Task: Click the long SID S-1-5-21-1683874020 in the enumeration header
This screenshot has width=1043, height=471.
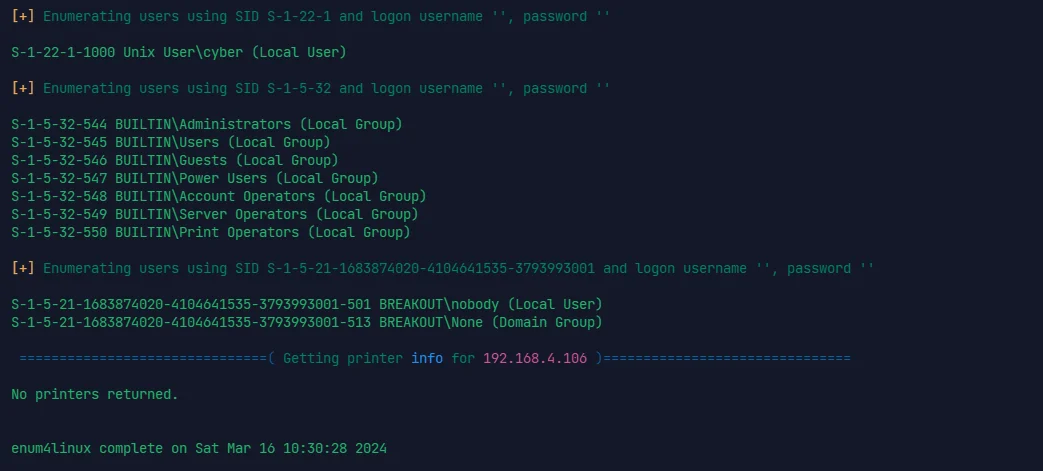Action: [431, 268]
